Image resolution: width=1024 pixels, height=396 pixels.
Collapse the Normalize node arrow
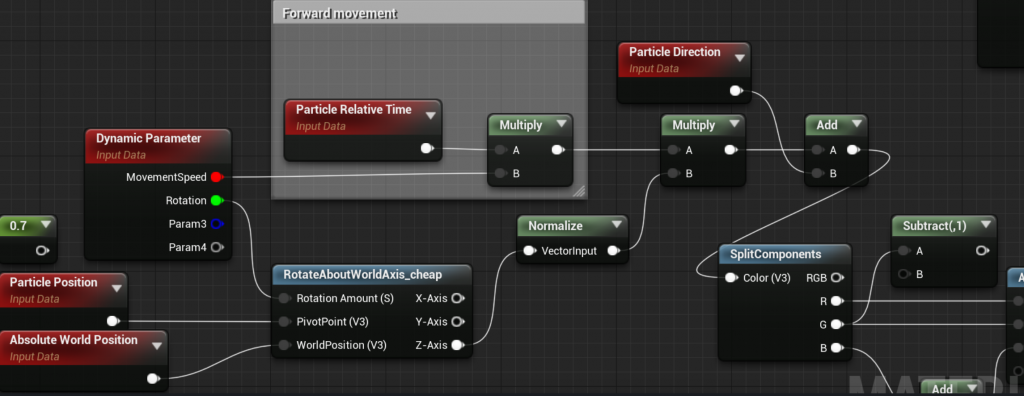616,225
